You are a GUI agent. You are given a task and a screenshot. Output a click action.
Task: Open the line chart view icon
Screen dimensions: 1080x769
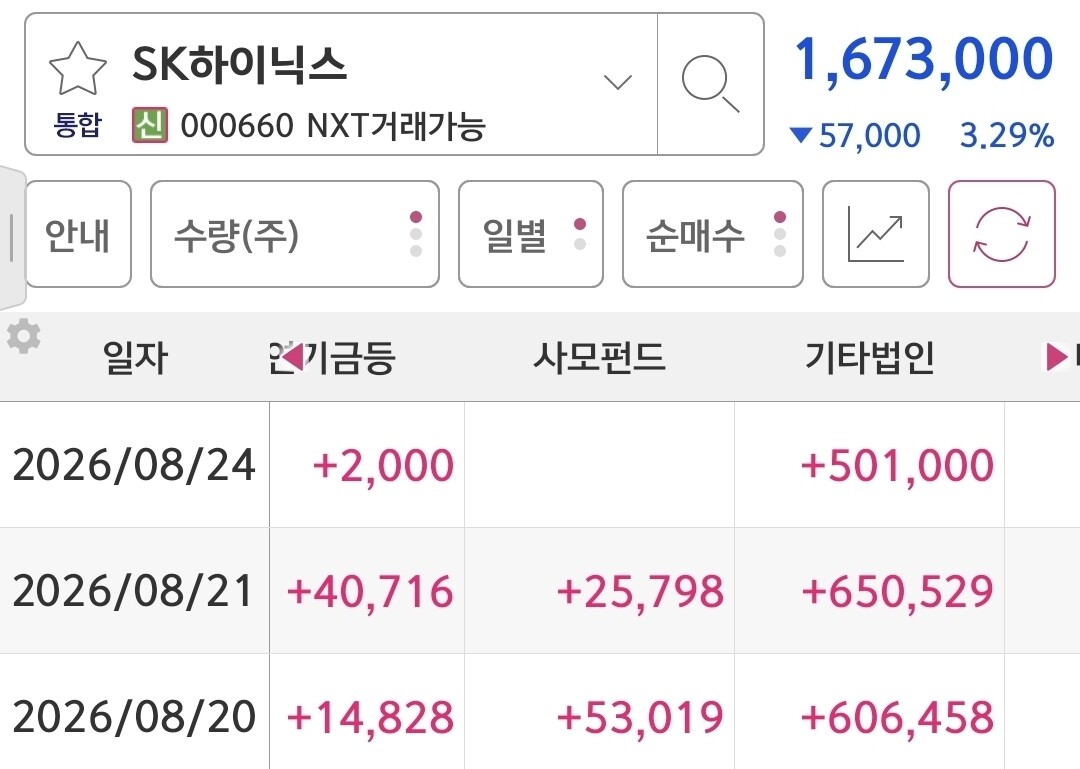point(875,234)
